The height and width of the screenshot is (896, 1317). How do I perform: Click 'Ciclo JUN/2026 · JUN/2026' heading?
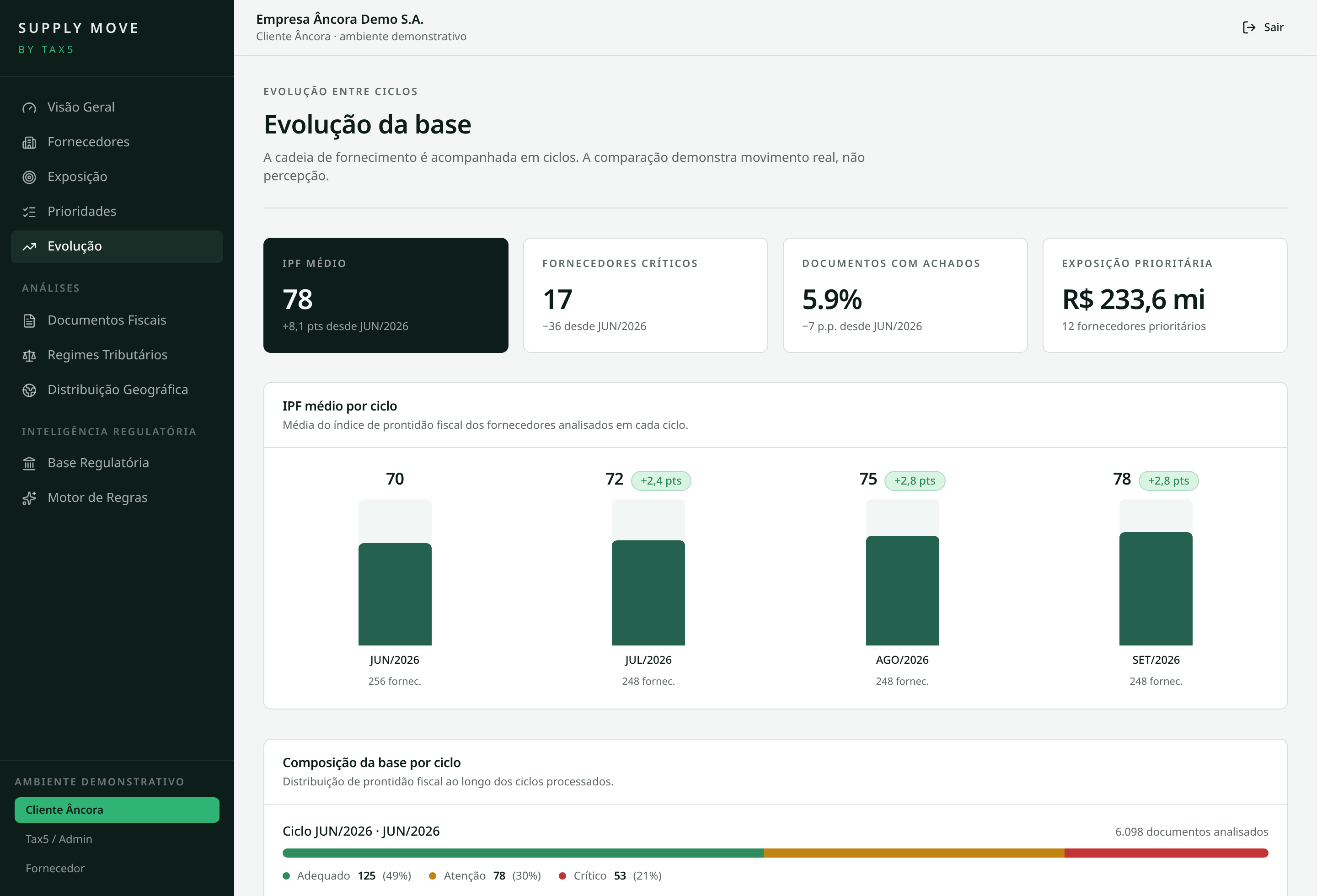point(361,832)
